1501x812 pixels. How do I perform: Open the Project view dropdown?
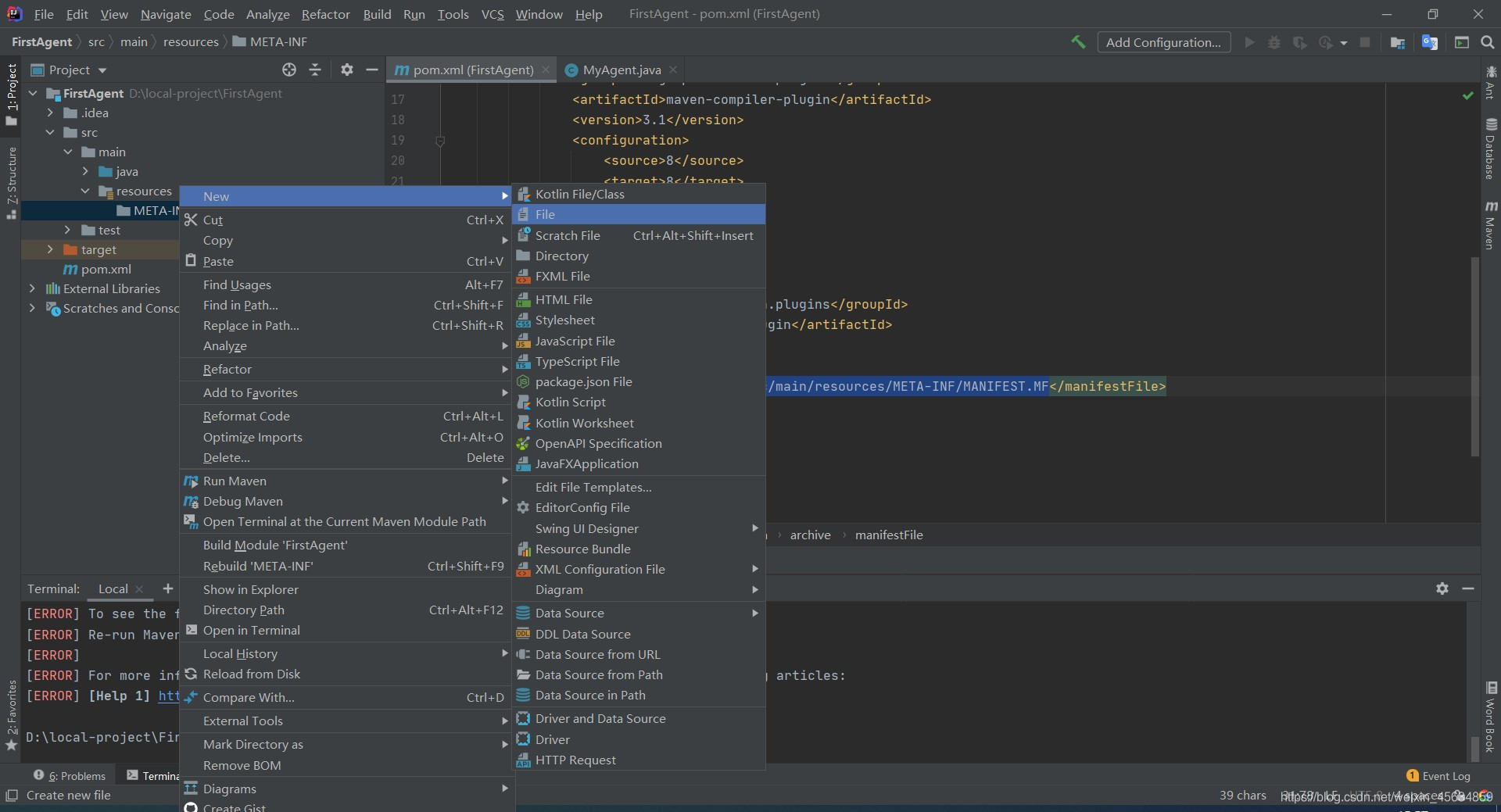69,70
